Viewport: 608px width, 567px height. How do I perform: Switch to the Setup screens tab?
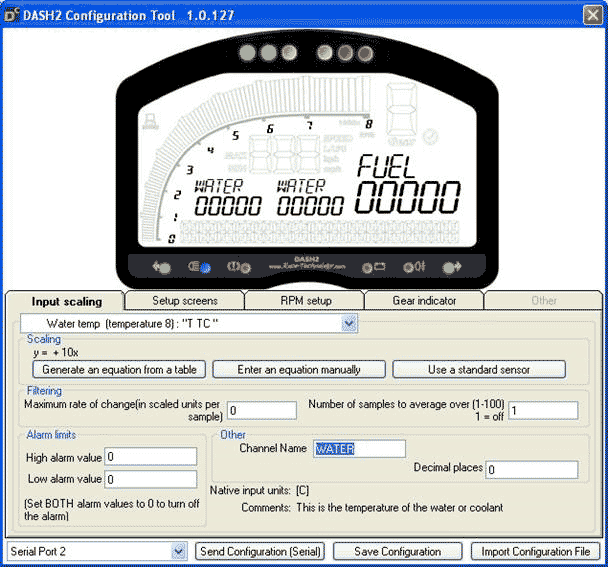tap(184, 300)
